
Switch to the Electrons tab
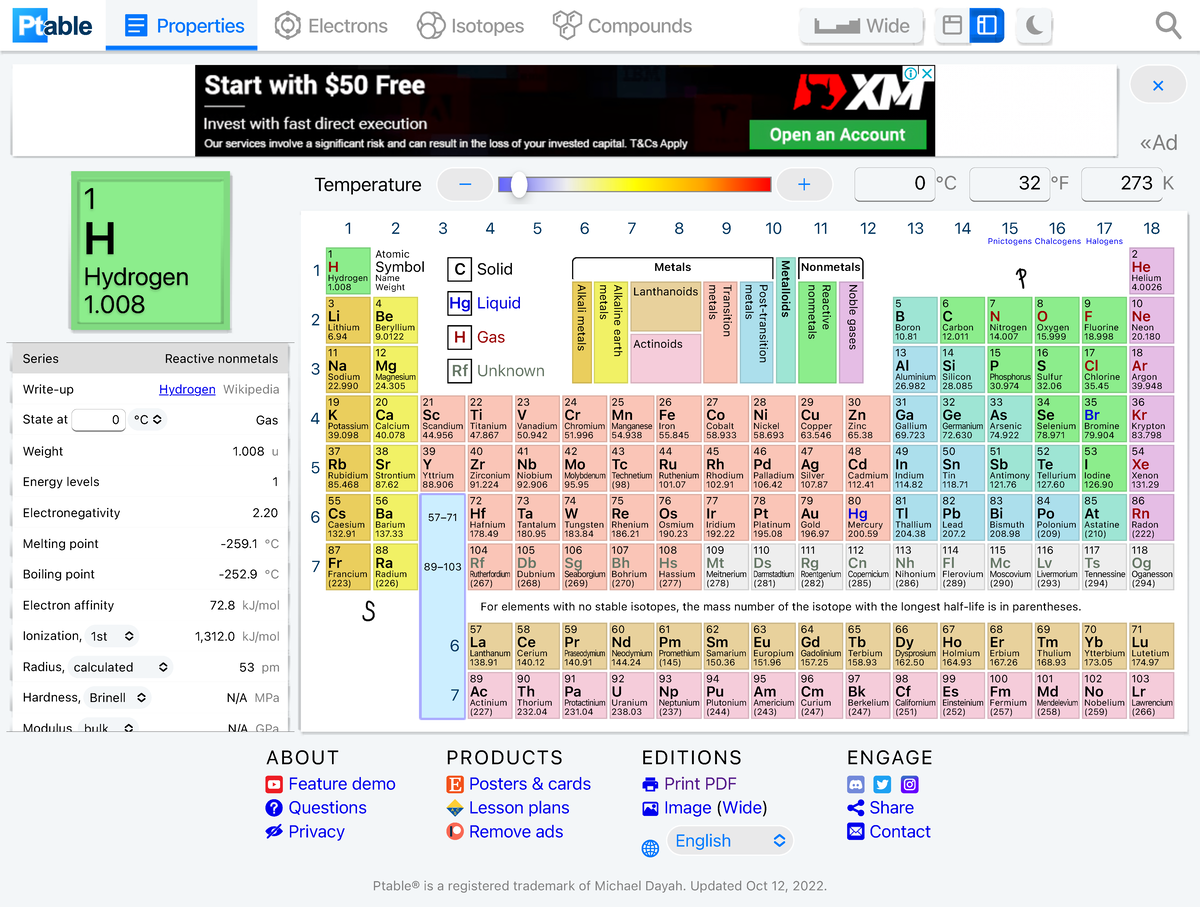tap(331, 28)
